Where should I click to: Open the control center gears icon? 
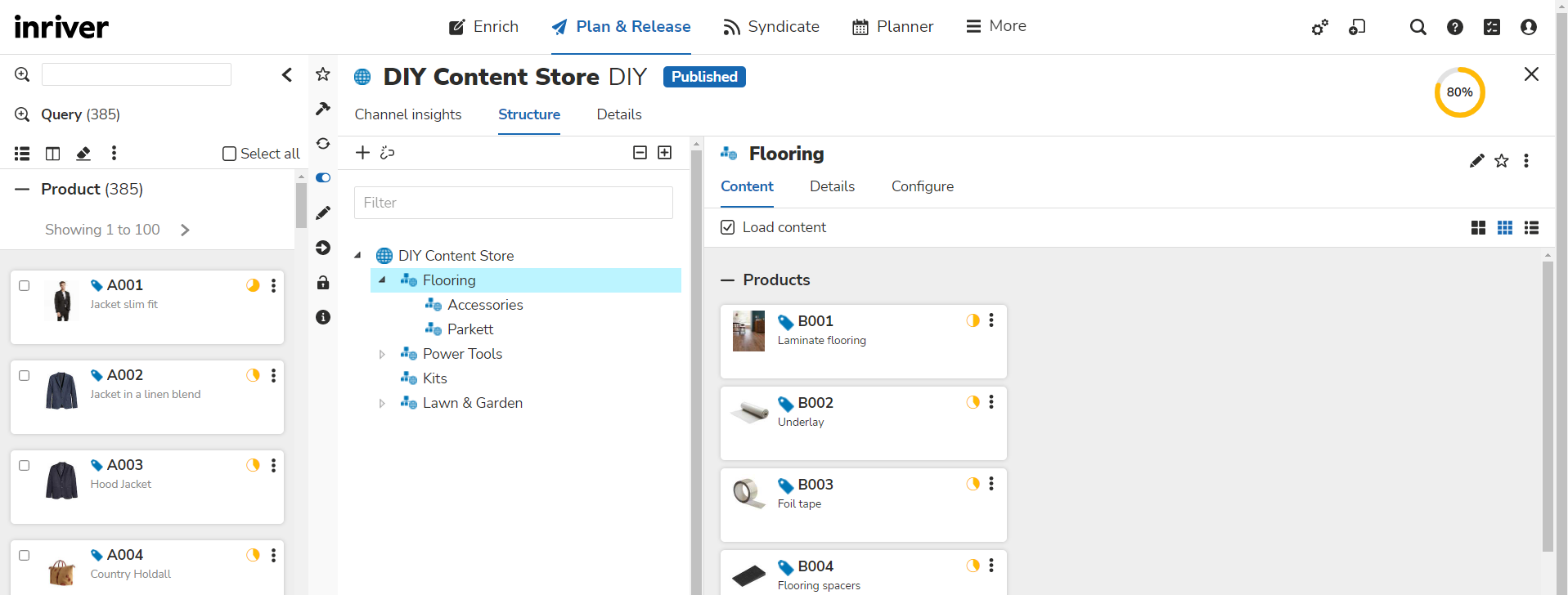tap(1320, 28)
